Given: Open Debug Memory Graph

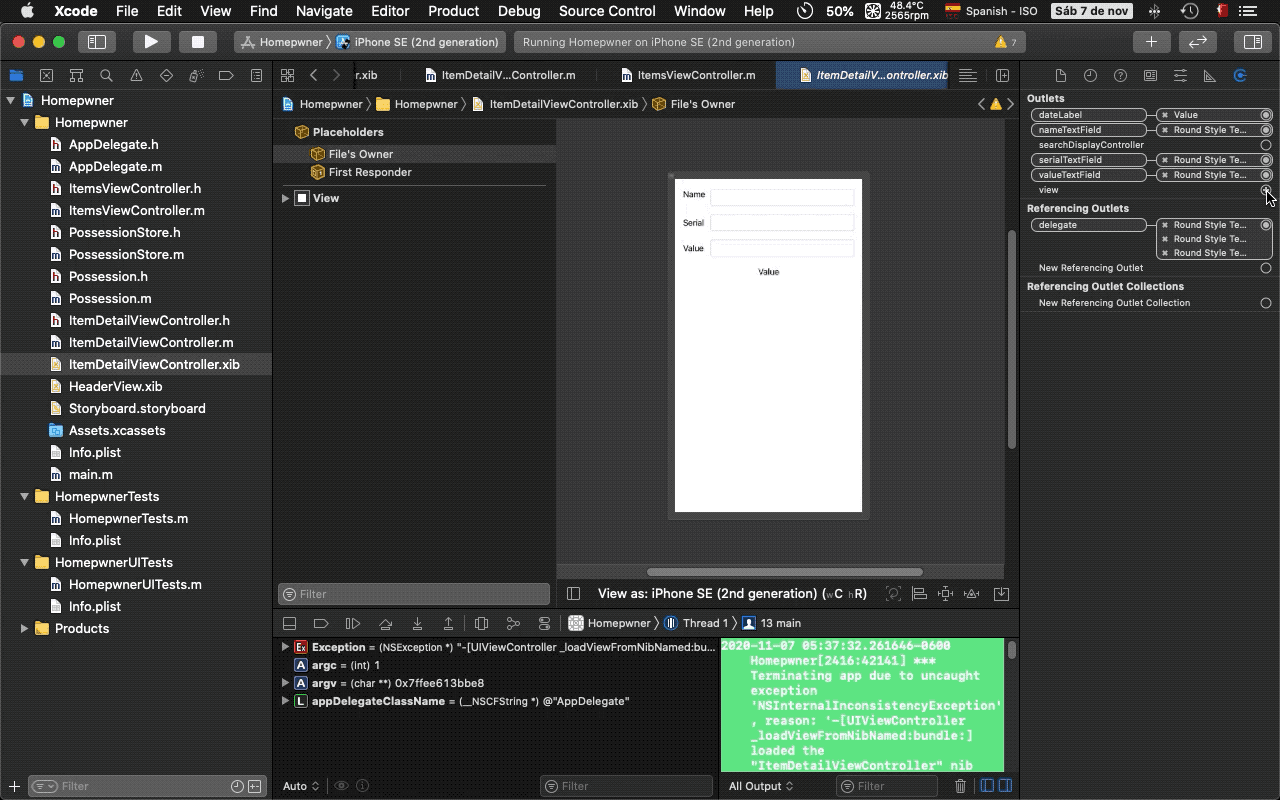Looking at the screenshot, I should pos(513,623).
